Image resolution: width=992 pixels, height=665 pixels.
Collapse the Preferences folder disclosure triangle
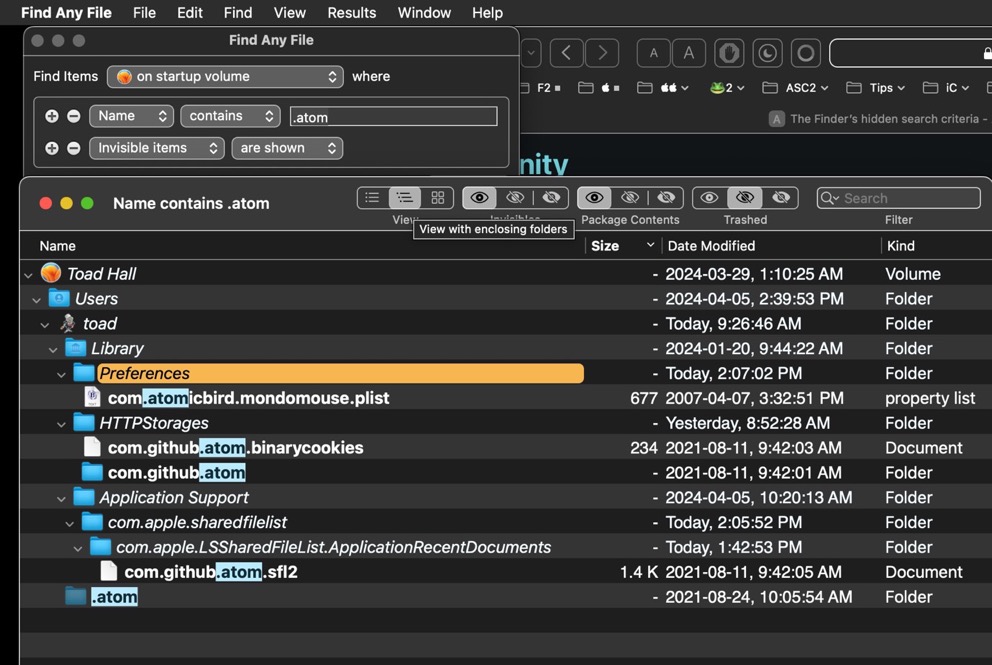click(x=62, y=374)
